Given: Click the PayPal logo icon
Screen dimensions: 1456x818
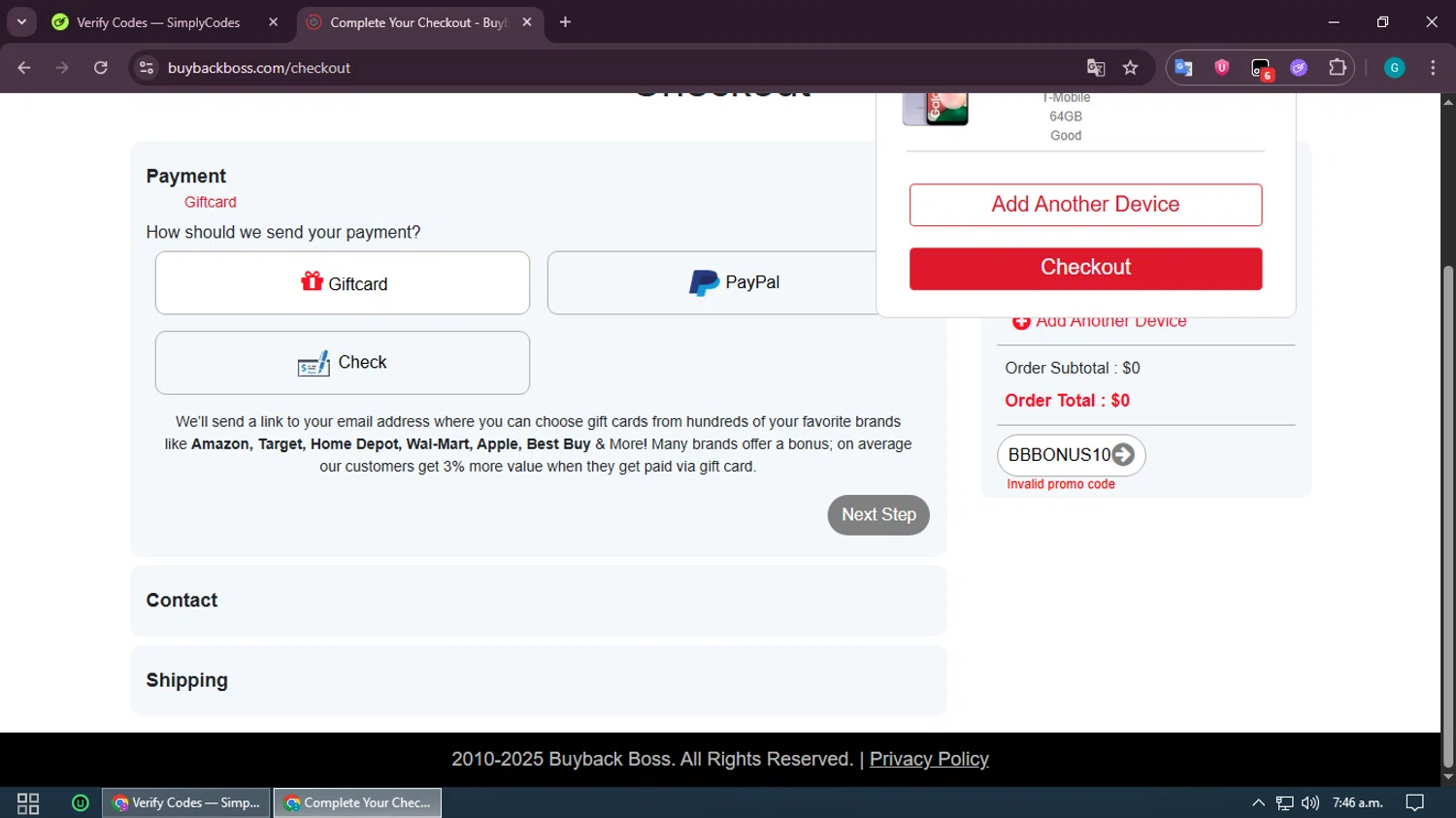Looking at the screenshot, I should (703, 283).
